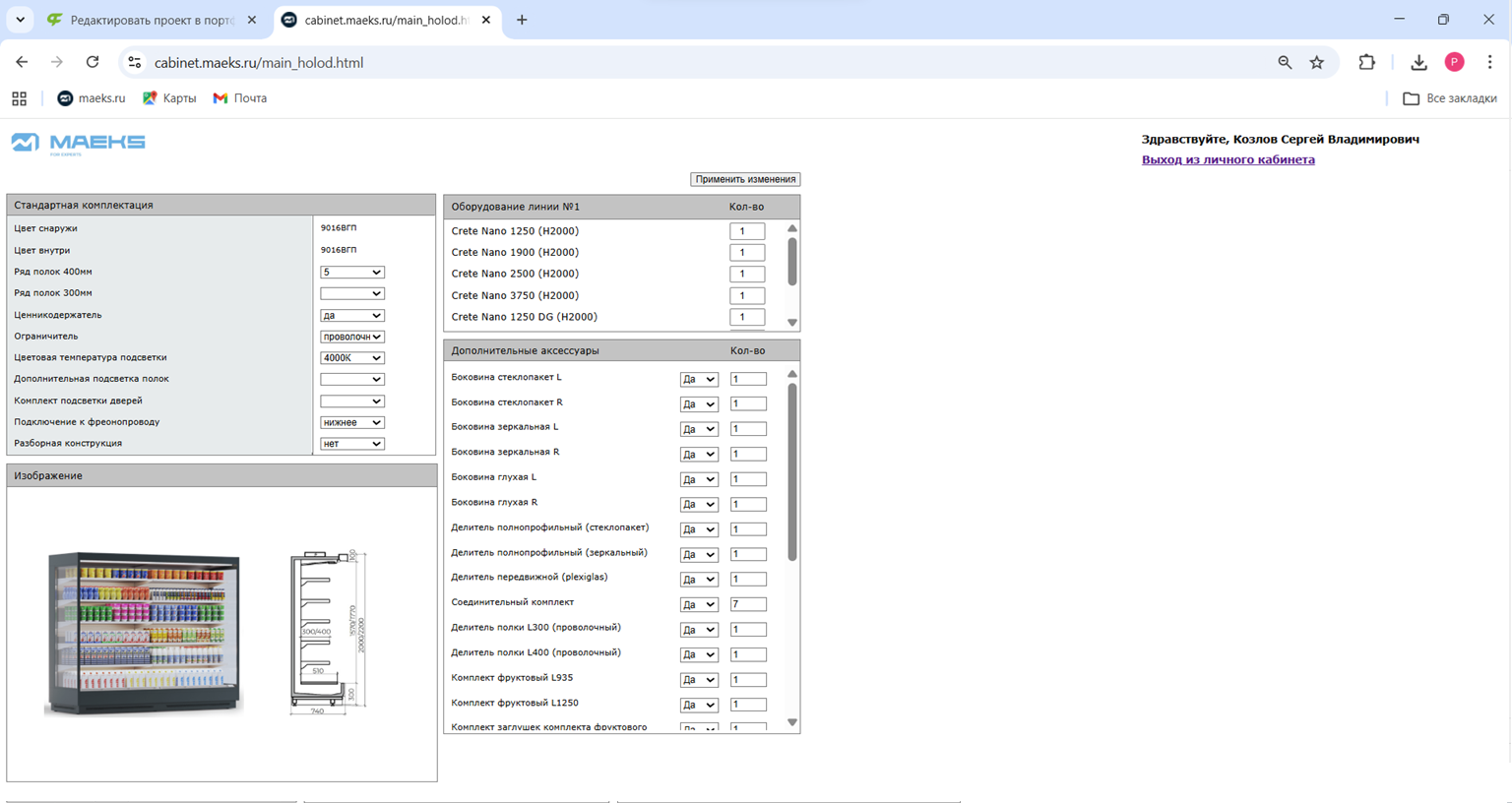
Task: Open the apps grid icon in bookmarks bar
Action: point(19,98)
